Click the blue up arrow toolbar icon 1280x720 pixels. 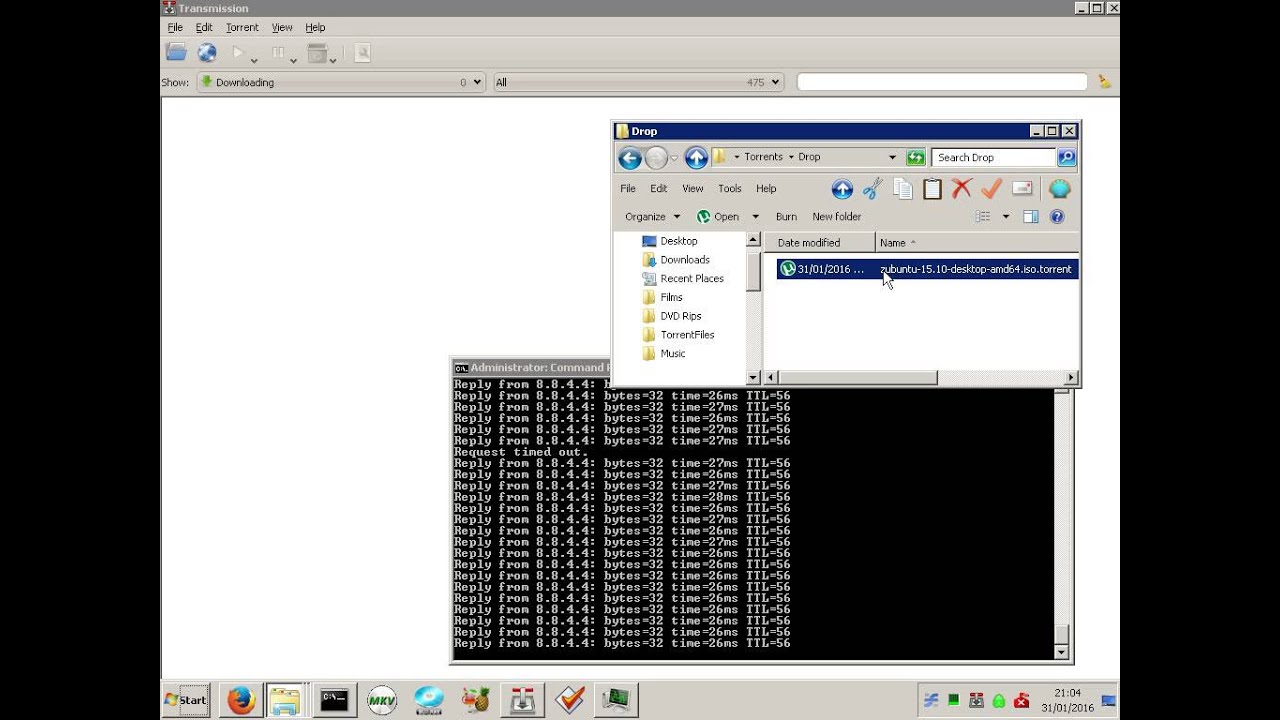click(842, 188)
